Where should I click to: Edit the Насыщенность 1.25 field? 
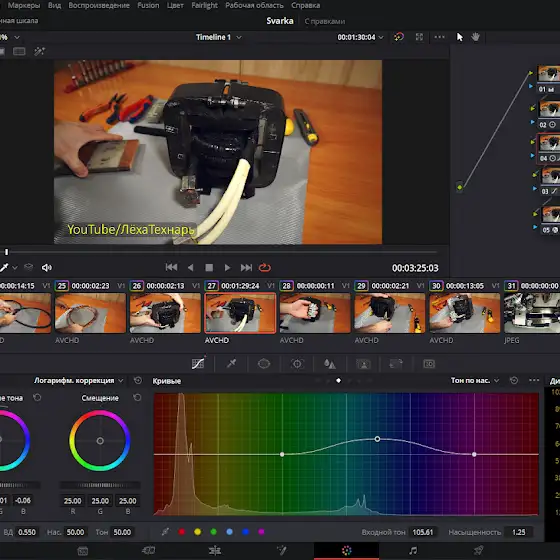[x=519, y=532]
